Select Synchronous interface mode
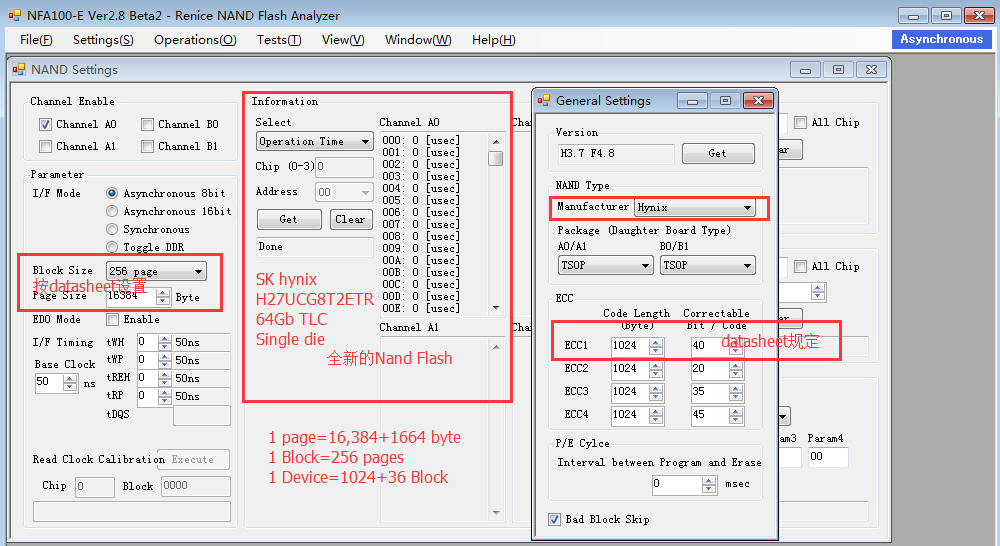The width and height of the screenshot is (1000, 546). [112, 229]
